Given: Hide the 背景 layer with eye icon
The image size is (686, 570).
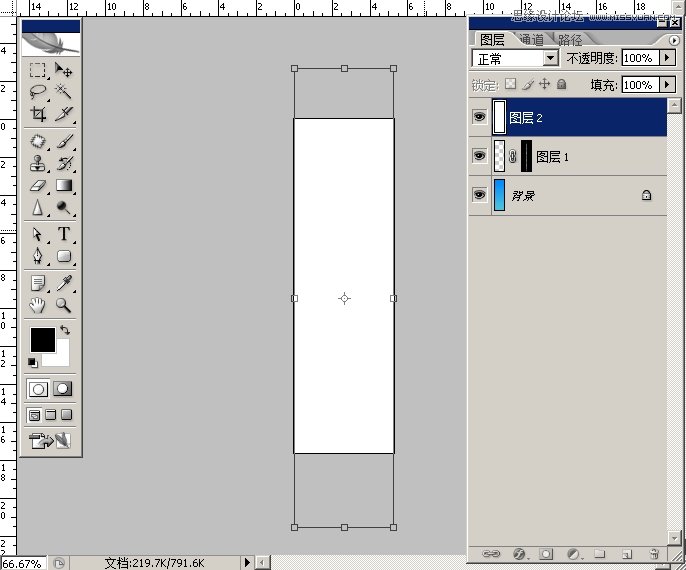Looking at the screenshot, I should [x=480, y=194].
